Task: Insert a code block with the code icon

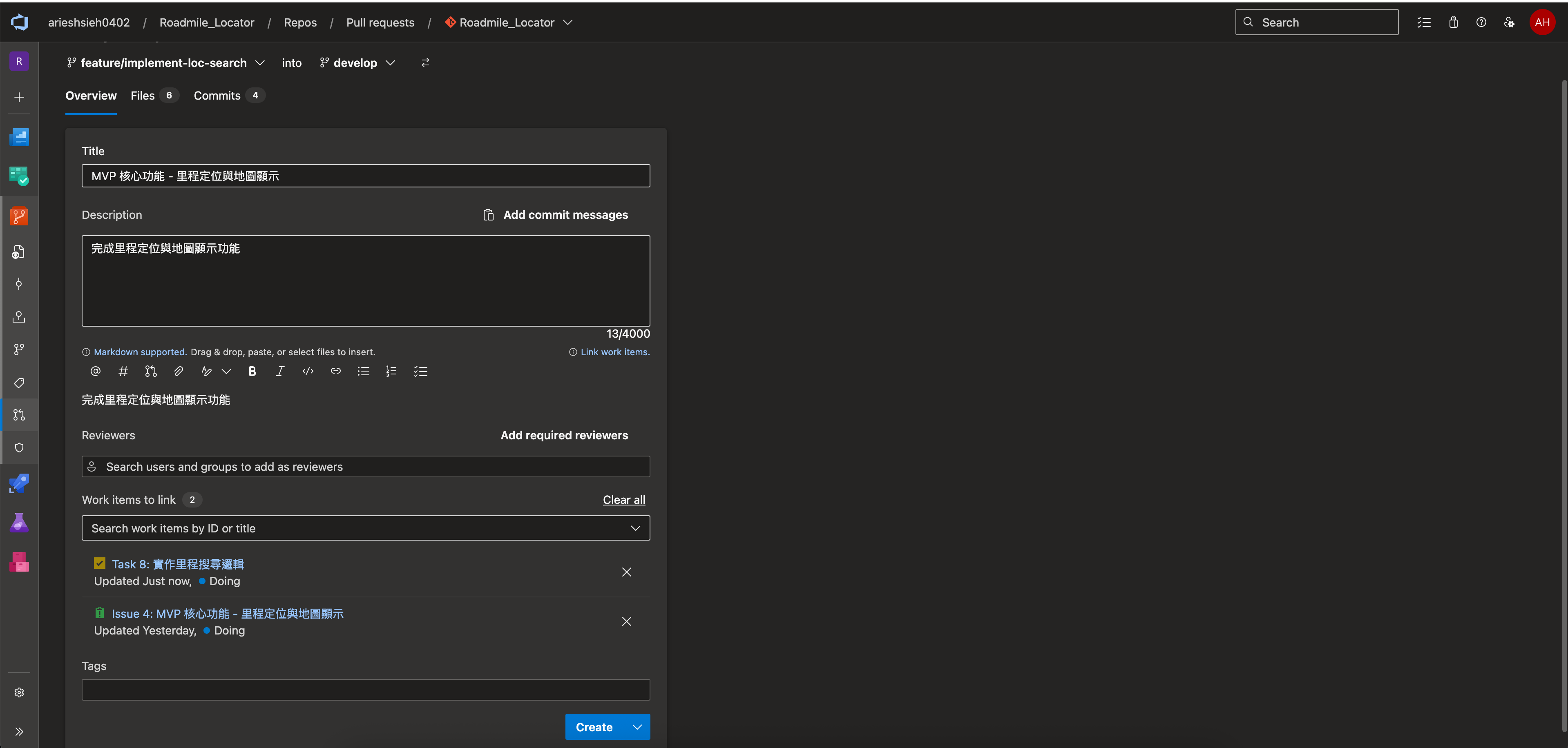Action: pyautogui.click(x=308, y=371)
